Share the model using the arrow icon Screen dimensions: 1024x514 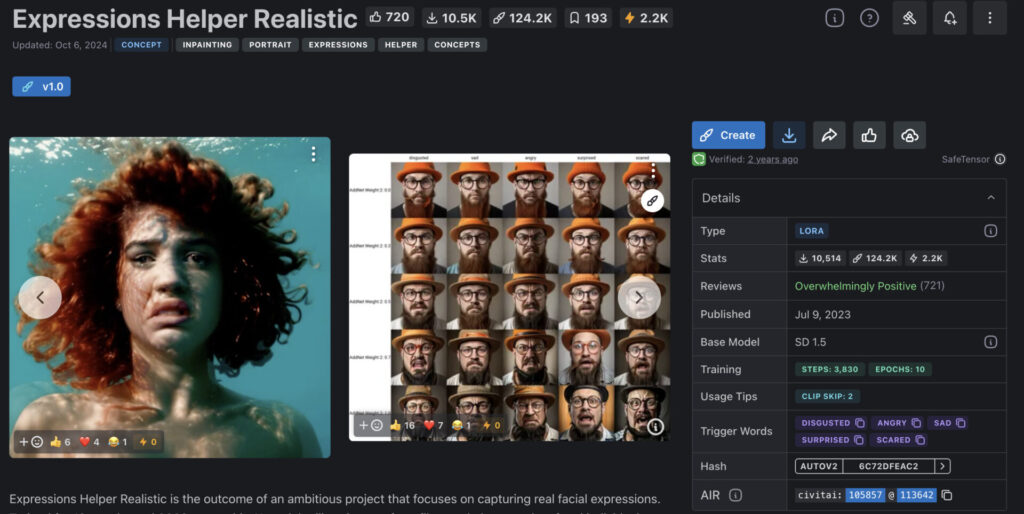click(829, 135)
